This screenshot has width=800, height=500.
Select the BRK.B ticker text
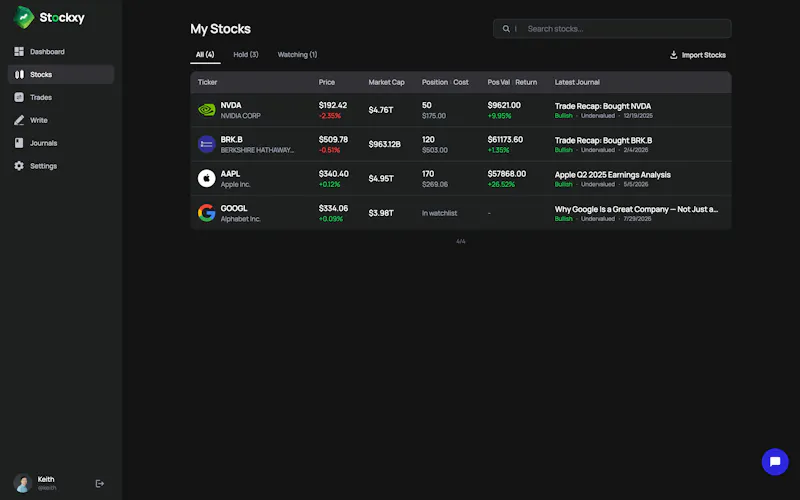(232, 139)
